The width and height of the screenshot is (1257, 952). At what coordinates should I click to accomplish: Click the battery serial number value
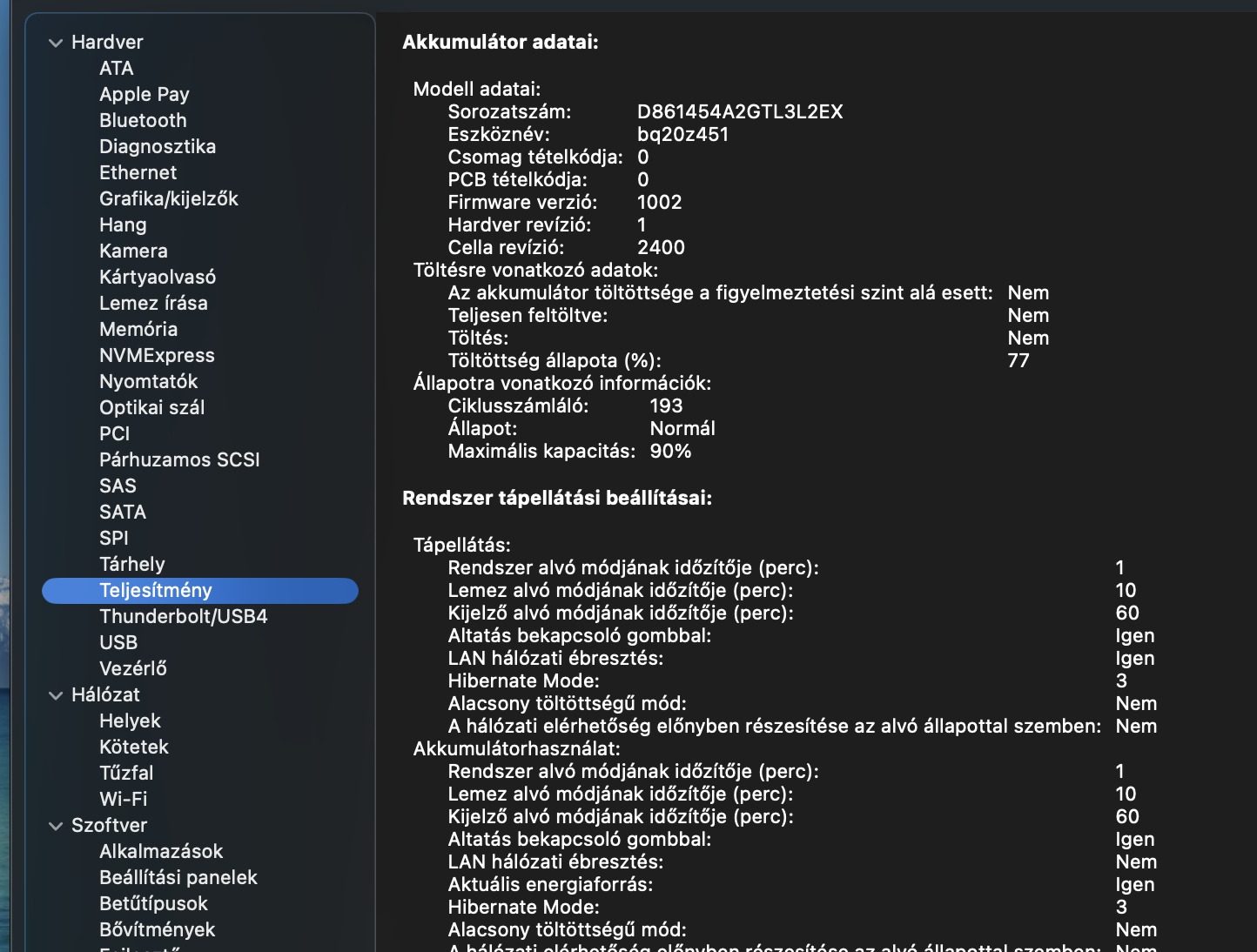click(740, 111)
